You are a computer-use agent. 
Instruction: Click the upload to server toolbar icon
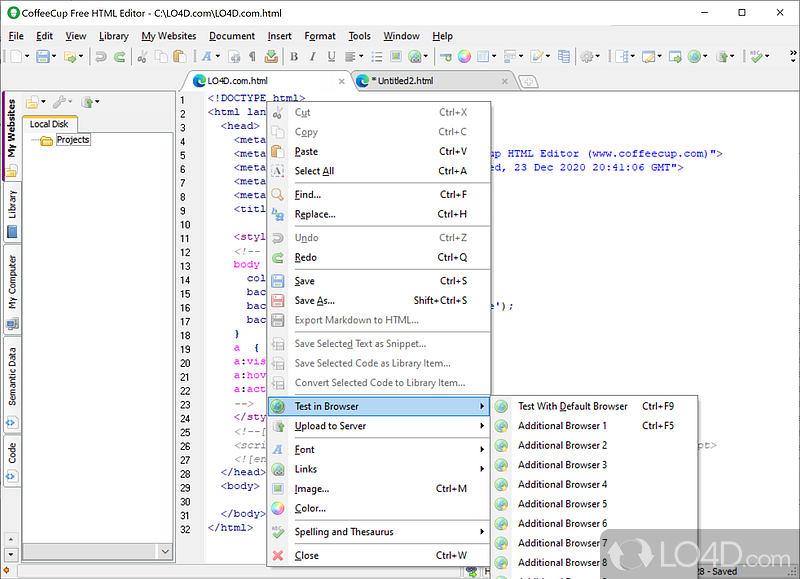722,56
